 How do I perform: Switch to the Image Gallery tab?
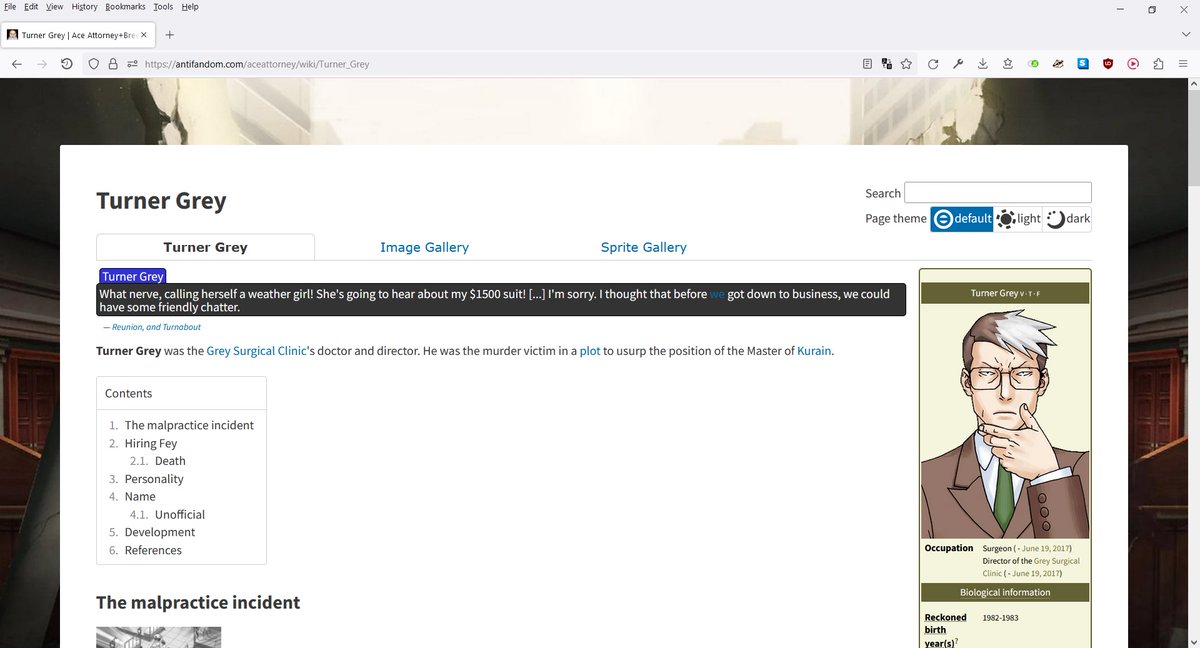point(424,247)
